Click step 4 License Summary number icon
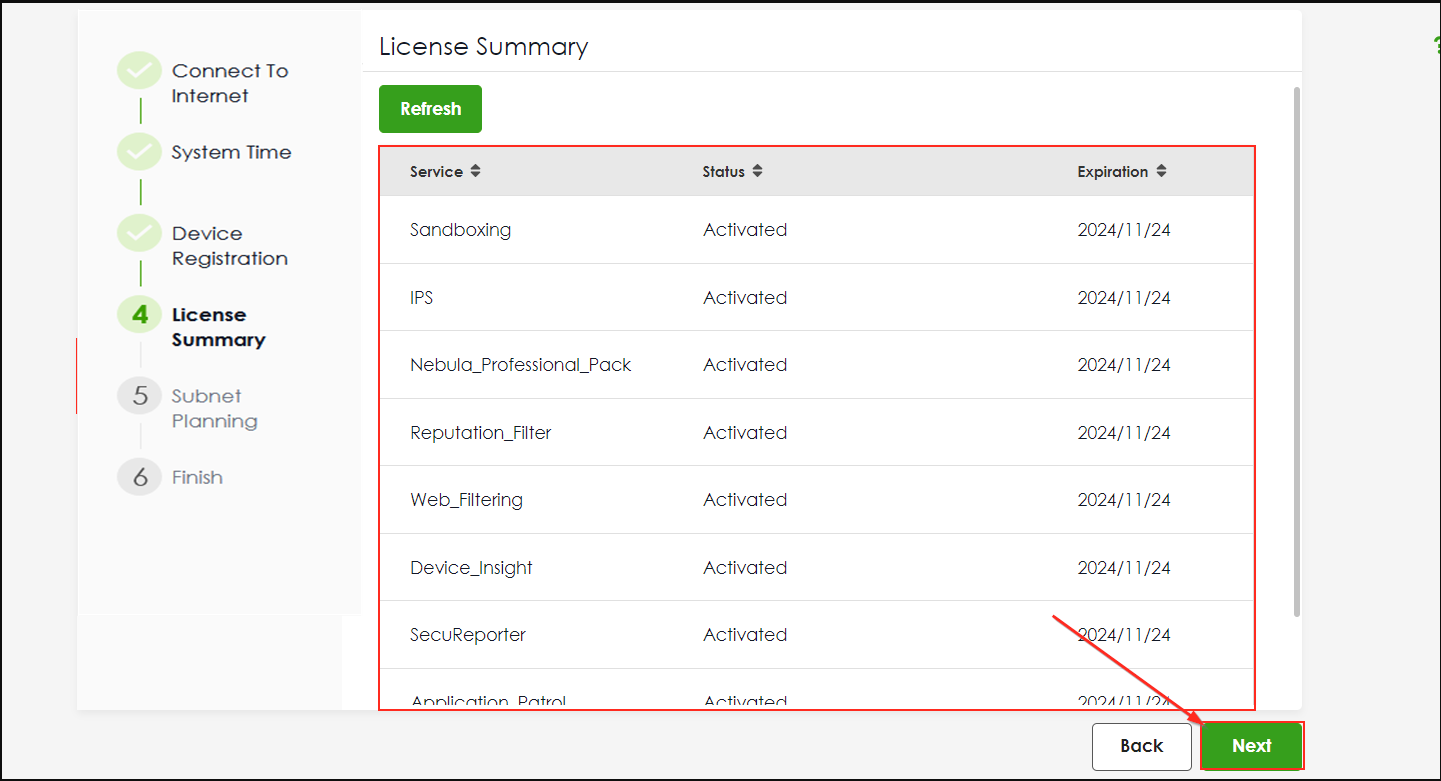This screenshot has height=781, width=1441. pos(139,315)
